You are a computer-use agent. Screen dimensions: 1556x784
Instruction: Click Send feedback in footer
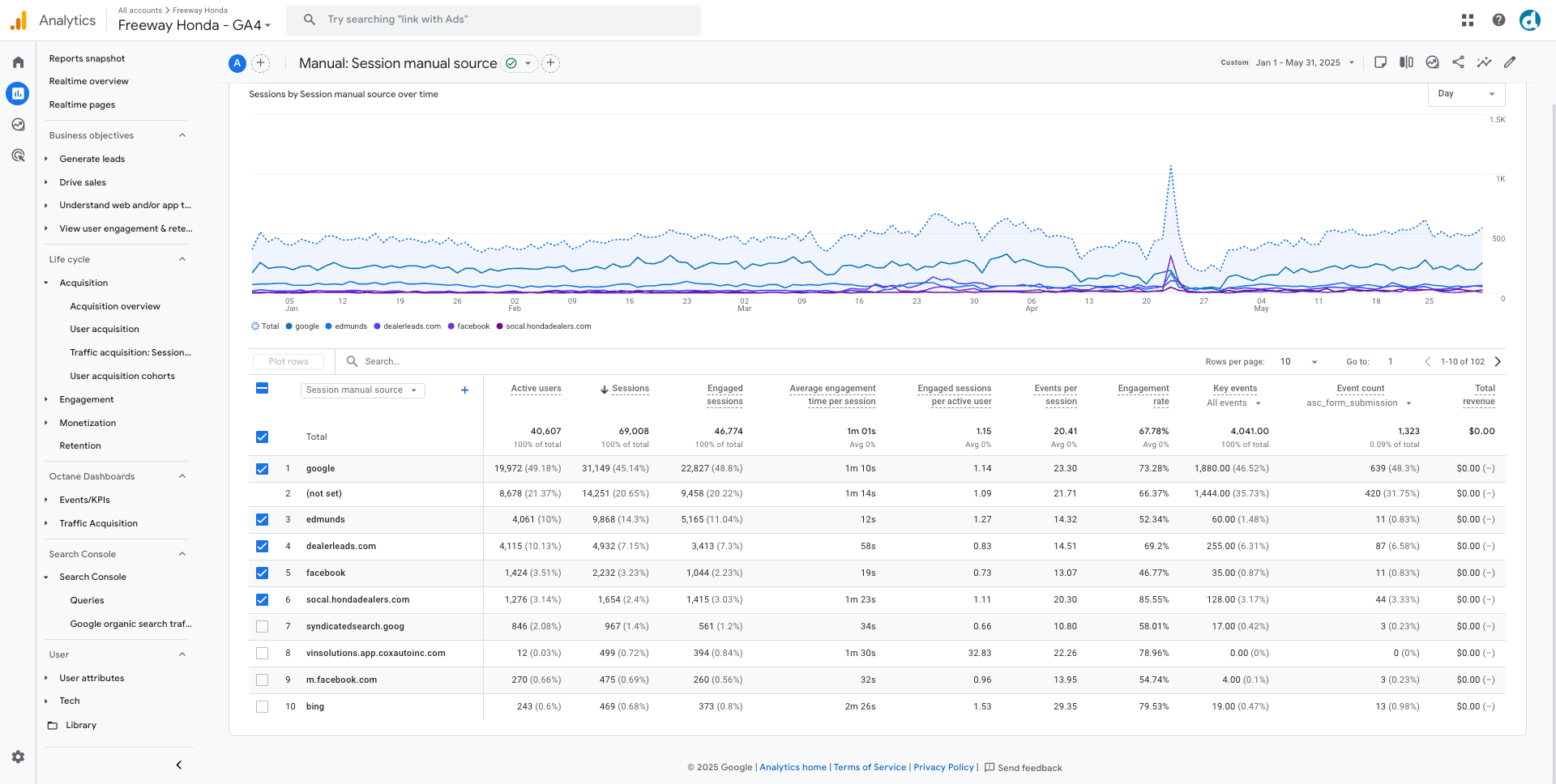point(1023,768)
